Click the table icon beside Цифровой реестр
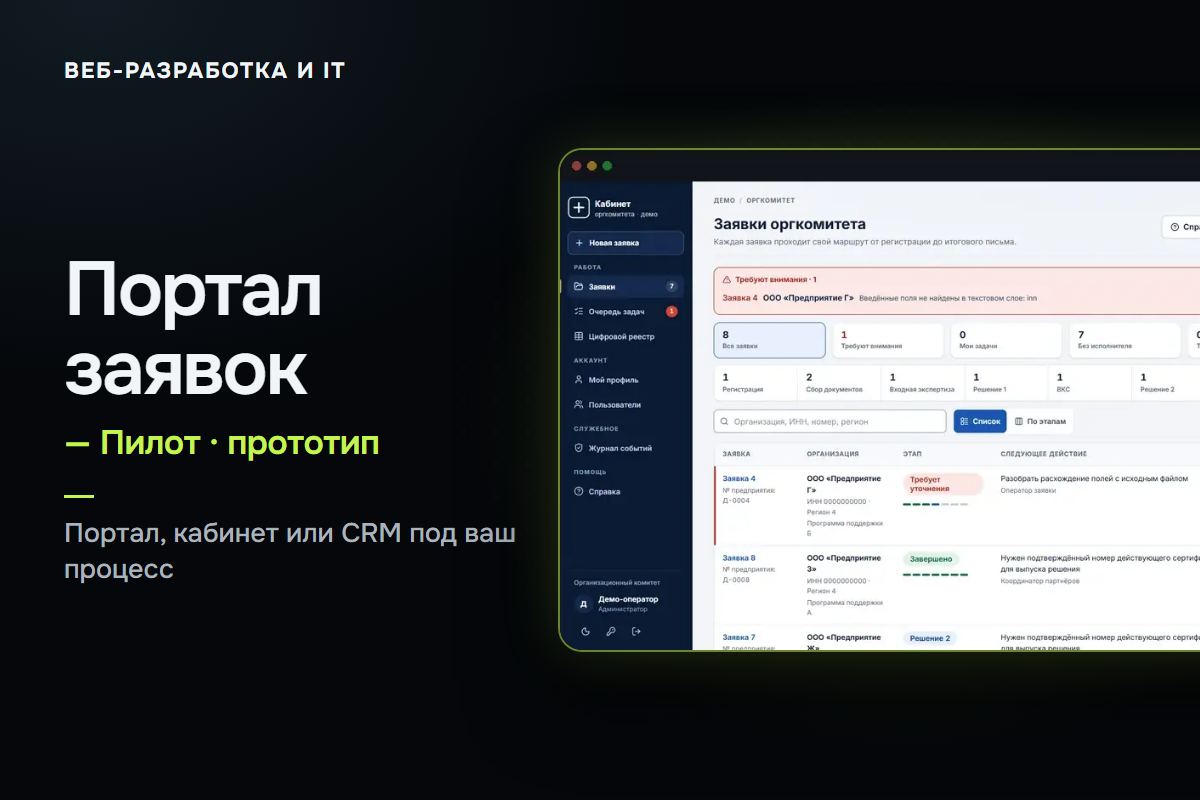This screenshot has width=1200, height=800. tap(578, 337)
